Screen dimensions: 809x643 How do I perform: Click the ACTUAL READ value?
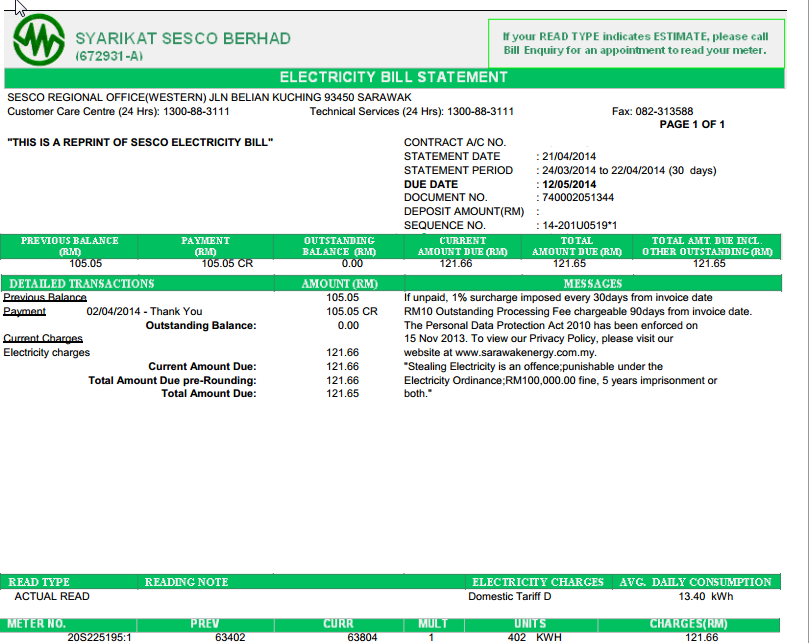tap(52, 597)
